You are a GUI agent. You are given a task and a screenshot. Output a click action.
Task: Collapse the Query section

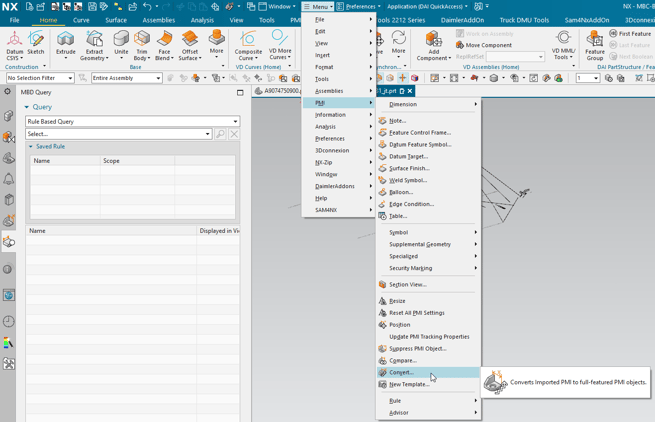coord(27,107)
